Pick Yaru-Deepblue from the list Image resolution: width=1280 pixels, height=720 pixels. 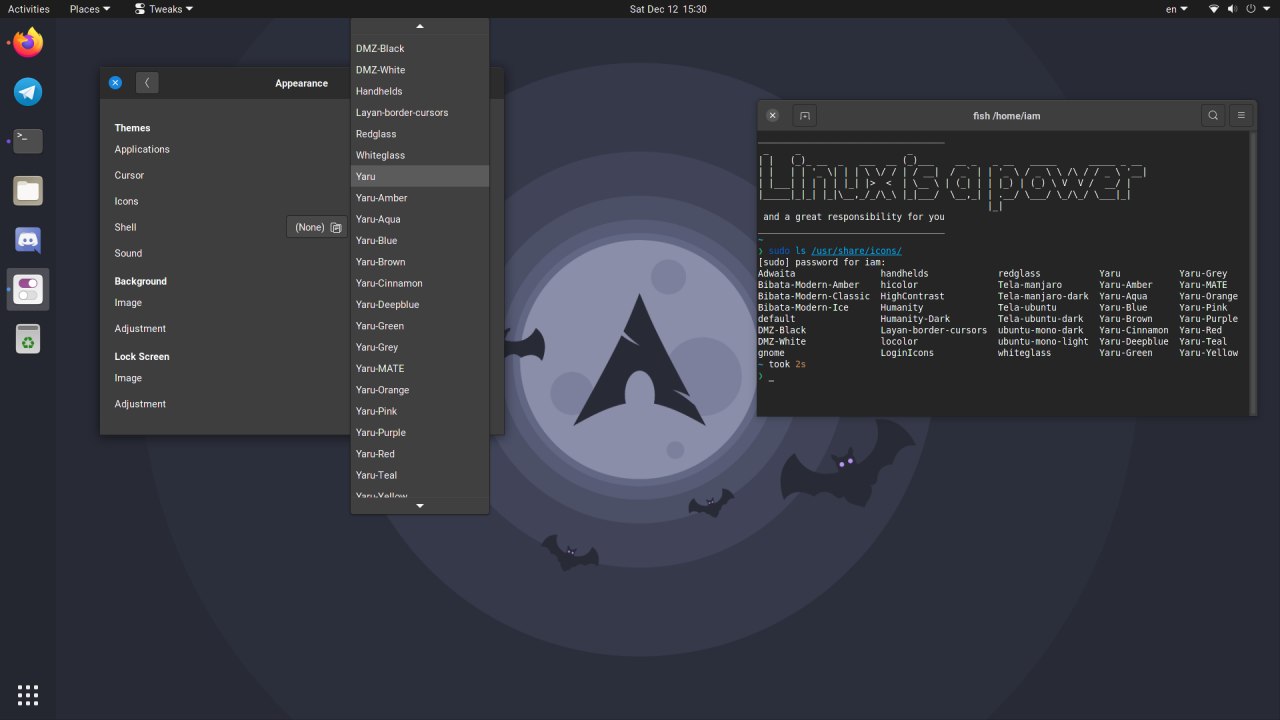click(420, 304)
